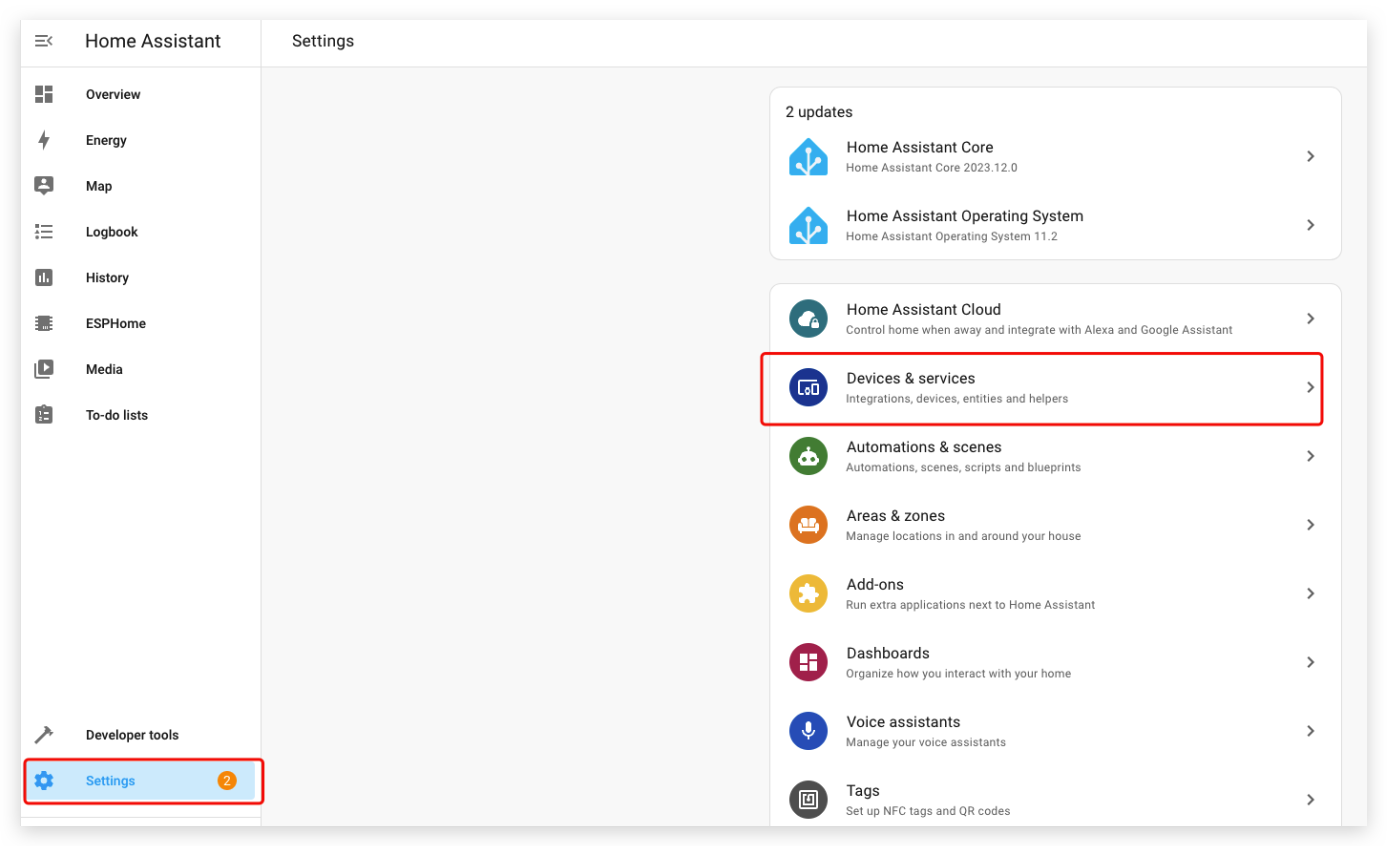Expand Home Assistant Operating System chevron
The height and width of the screenshot is (846, 1387).
point(1311,225)
